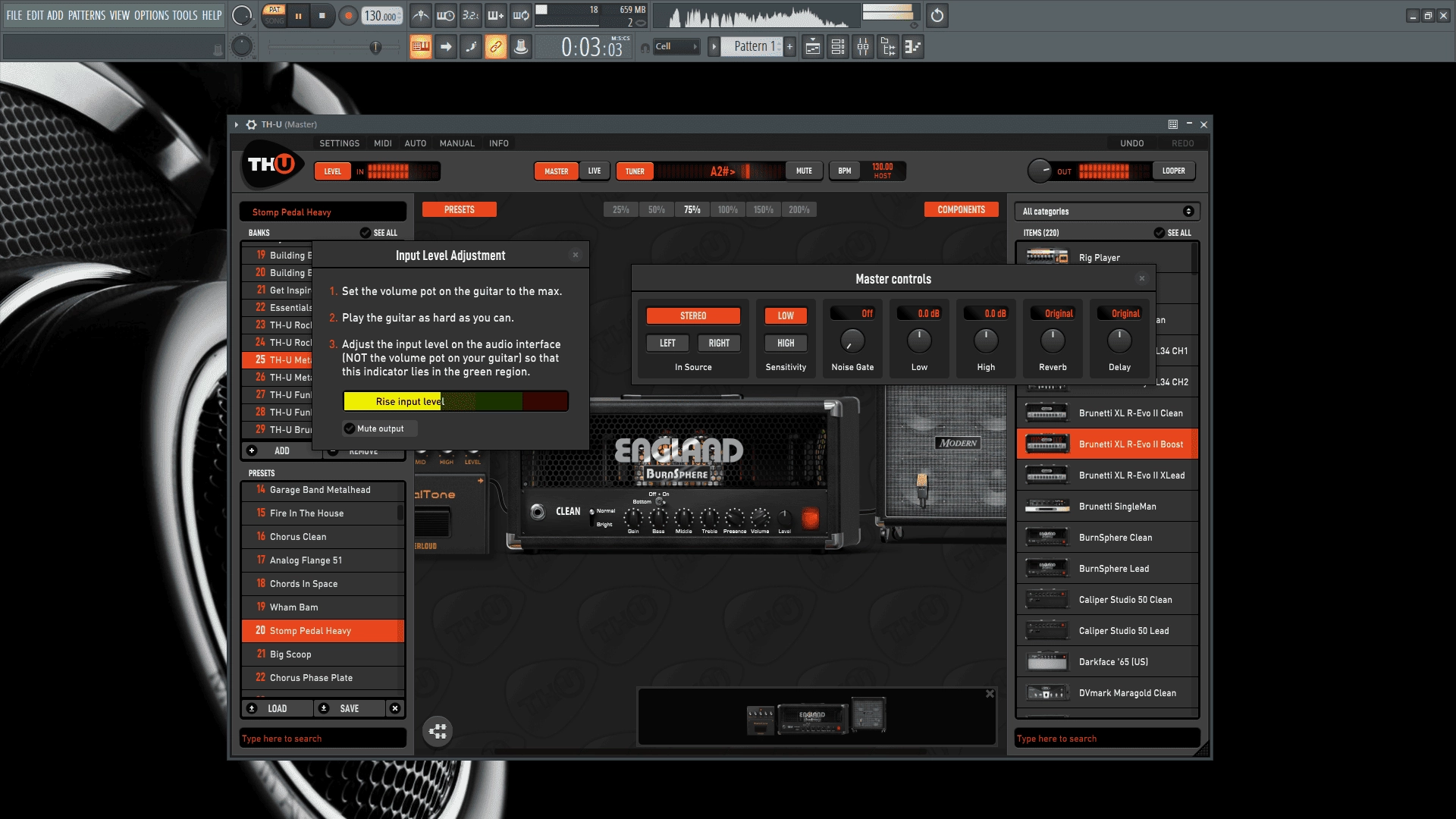The width and height of the screenshot is (1456, 819).
Task: Click the global snap magnet icon
Action: [x=645, y=47]
